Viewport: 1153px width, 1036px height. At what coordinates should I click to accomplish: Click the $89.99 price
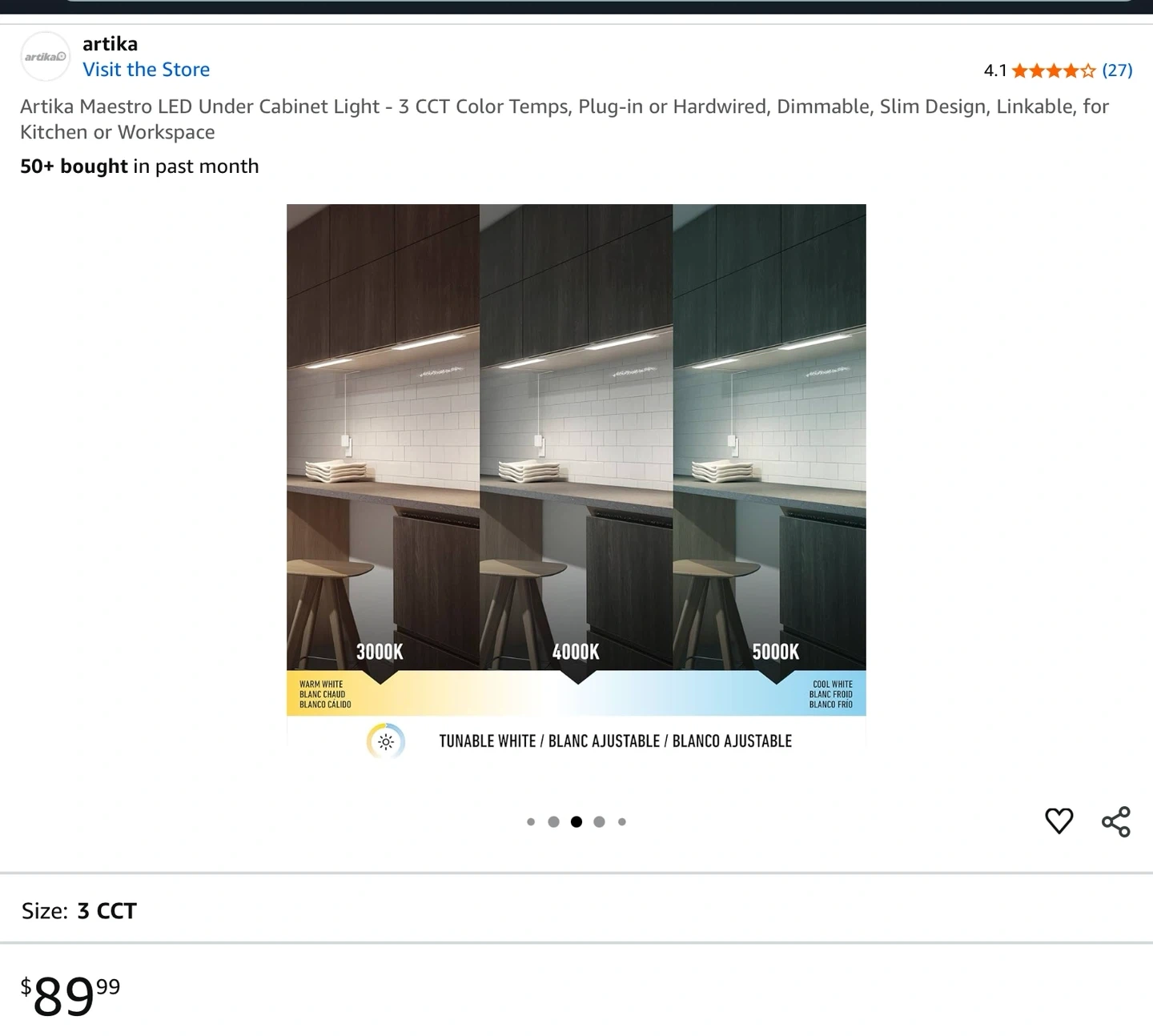[x=70, y=996]
